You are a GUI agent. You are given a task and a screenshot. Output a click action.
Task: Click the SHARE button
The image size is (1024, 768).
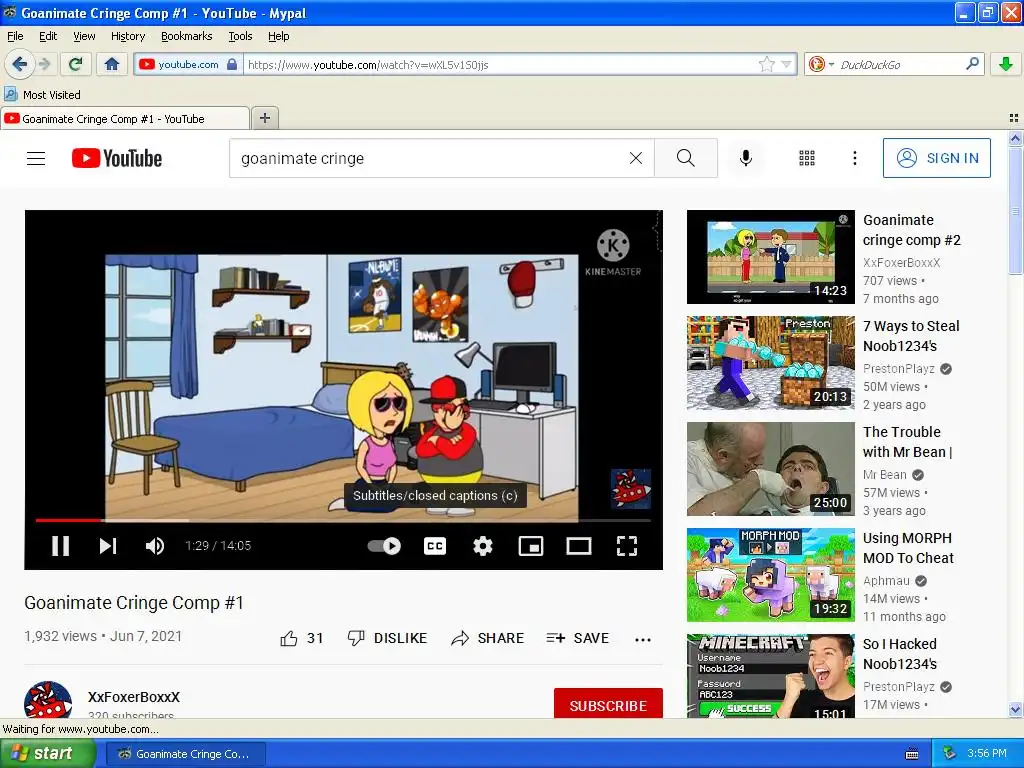(488, 638)
